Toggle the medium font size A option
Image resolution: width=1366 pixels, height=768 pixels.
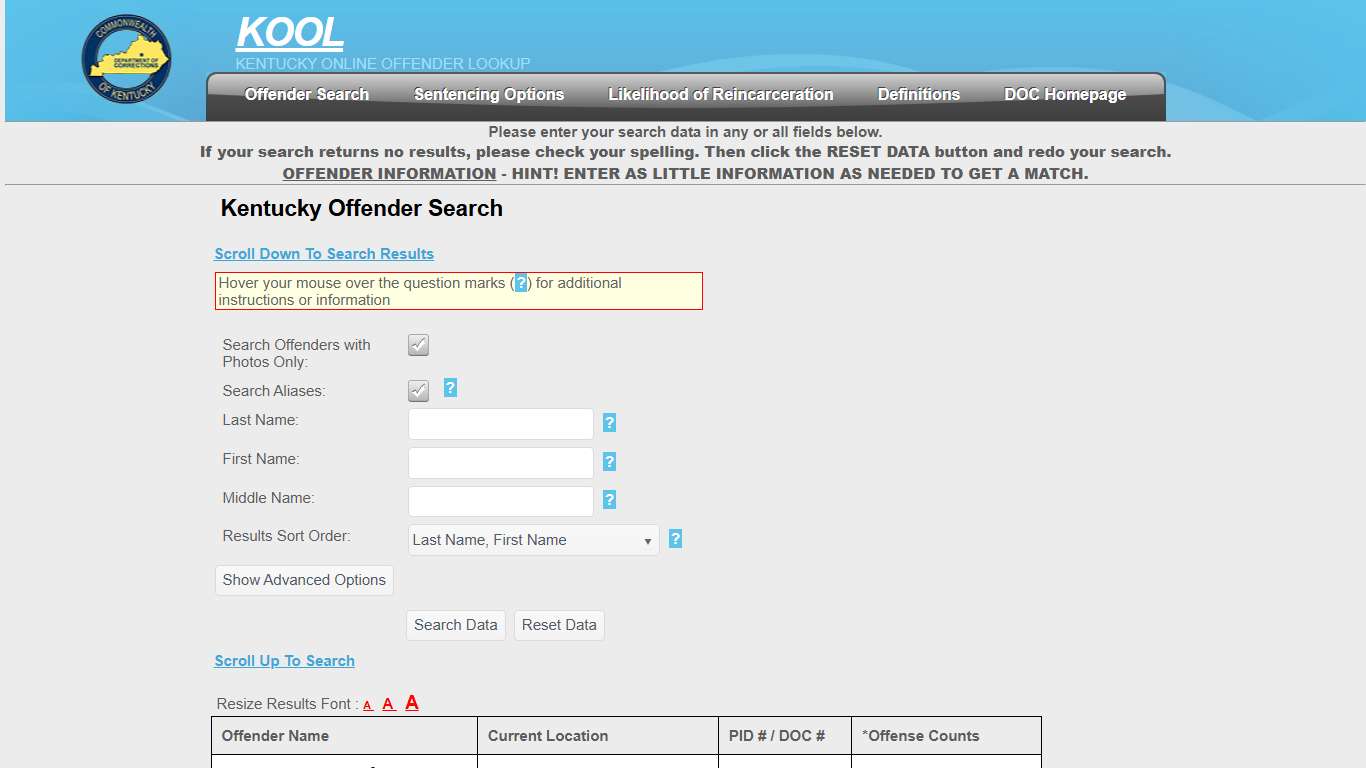(x=389, y=704)
